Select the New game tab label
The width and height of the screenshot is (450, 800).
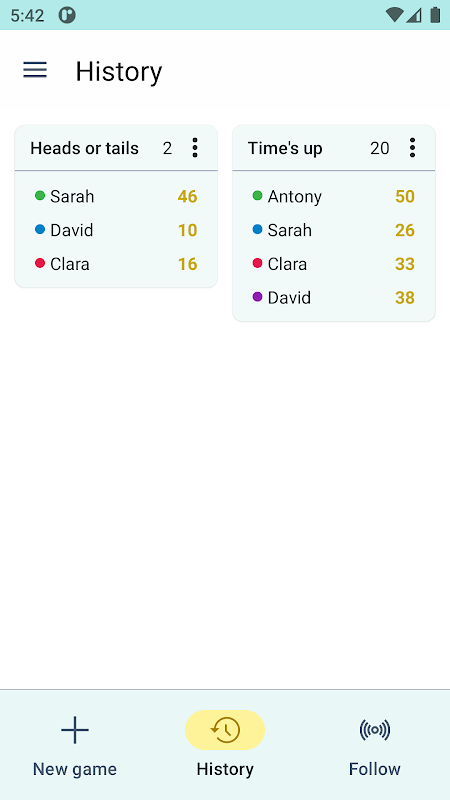[x=75, y=769]
